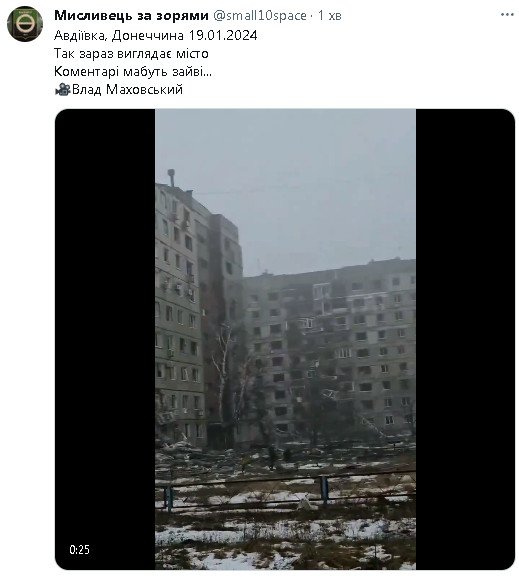This screenshot has width=519, height=577.
Task: Play the embedded Avdiivka video
Action: tap(285, 339)
